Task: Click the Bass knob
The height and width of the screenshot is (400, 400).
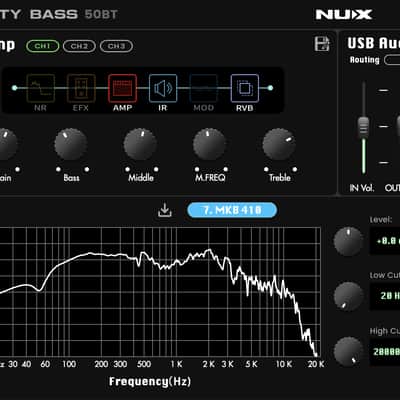Action: [x=71, y=144]
